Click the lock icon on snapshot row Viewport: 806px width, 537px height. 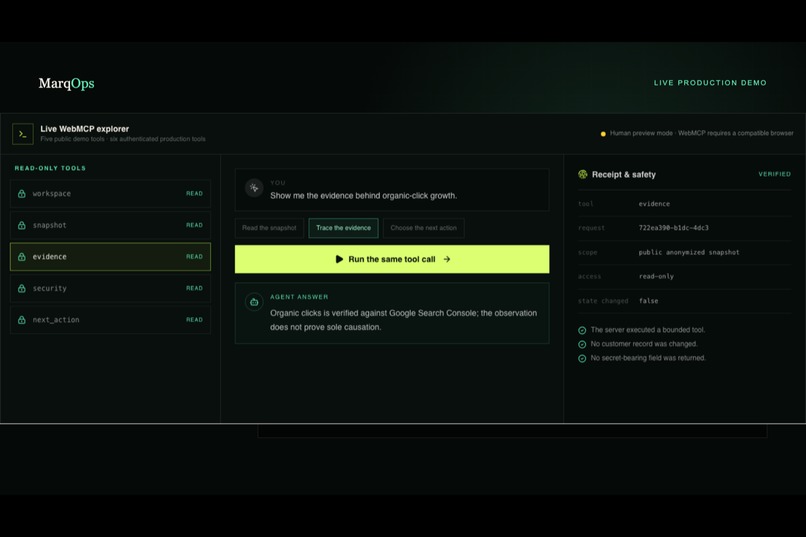pos(22,225)
